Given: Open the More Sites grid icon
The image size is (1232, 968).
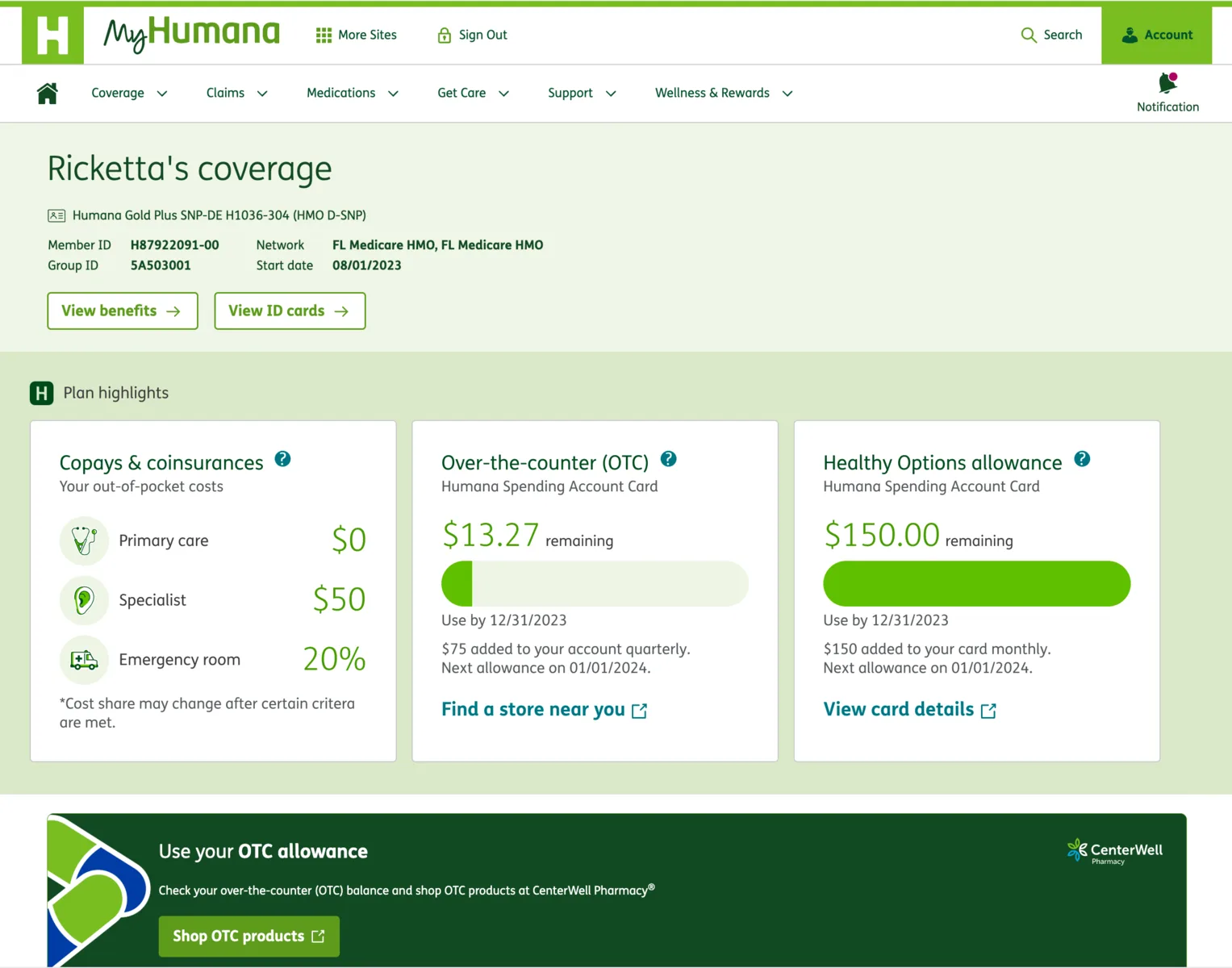Looking at the screenshot, I should pos(324,35).
